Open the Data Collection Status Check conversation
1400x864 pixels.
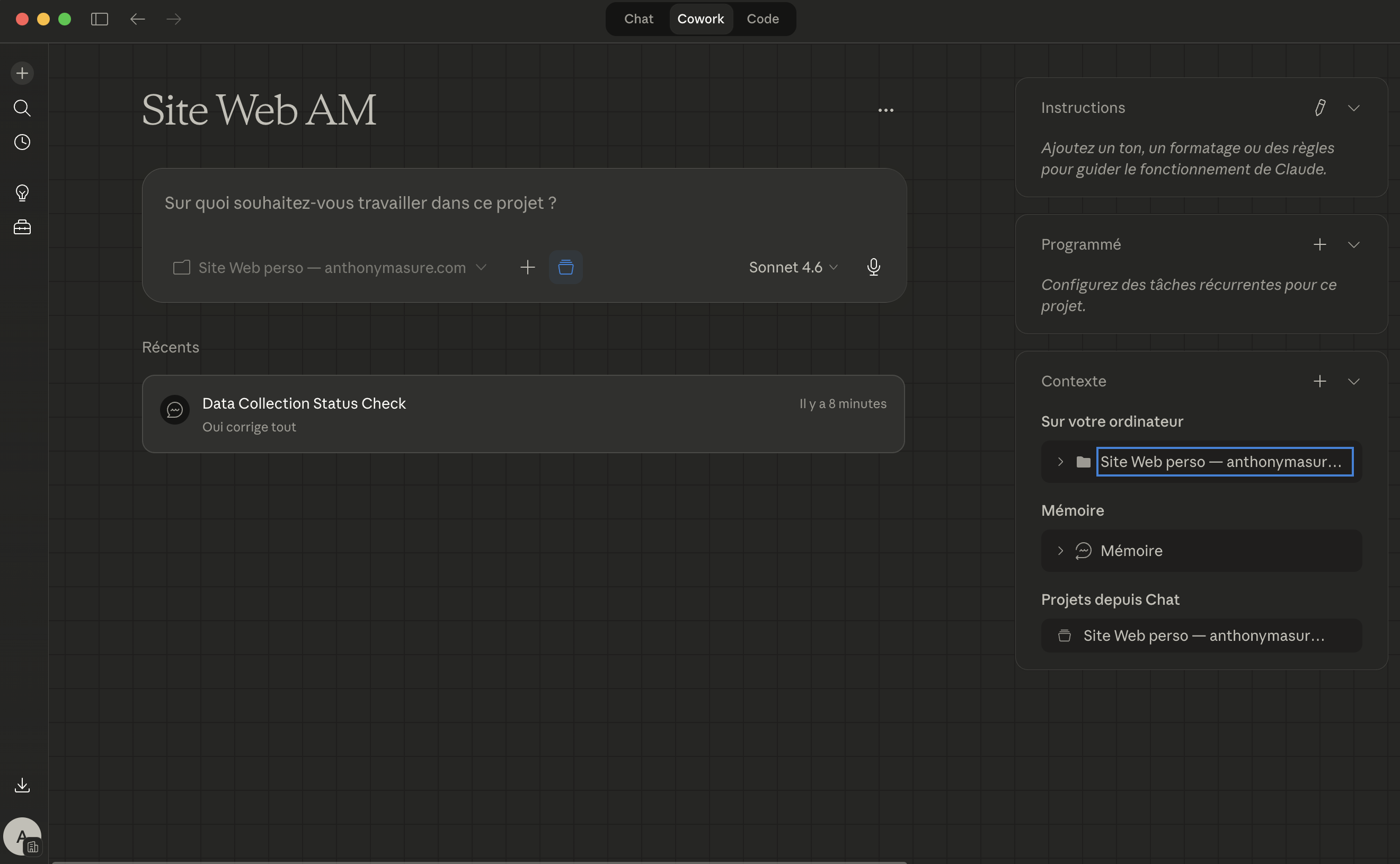522,414
